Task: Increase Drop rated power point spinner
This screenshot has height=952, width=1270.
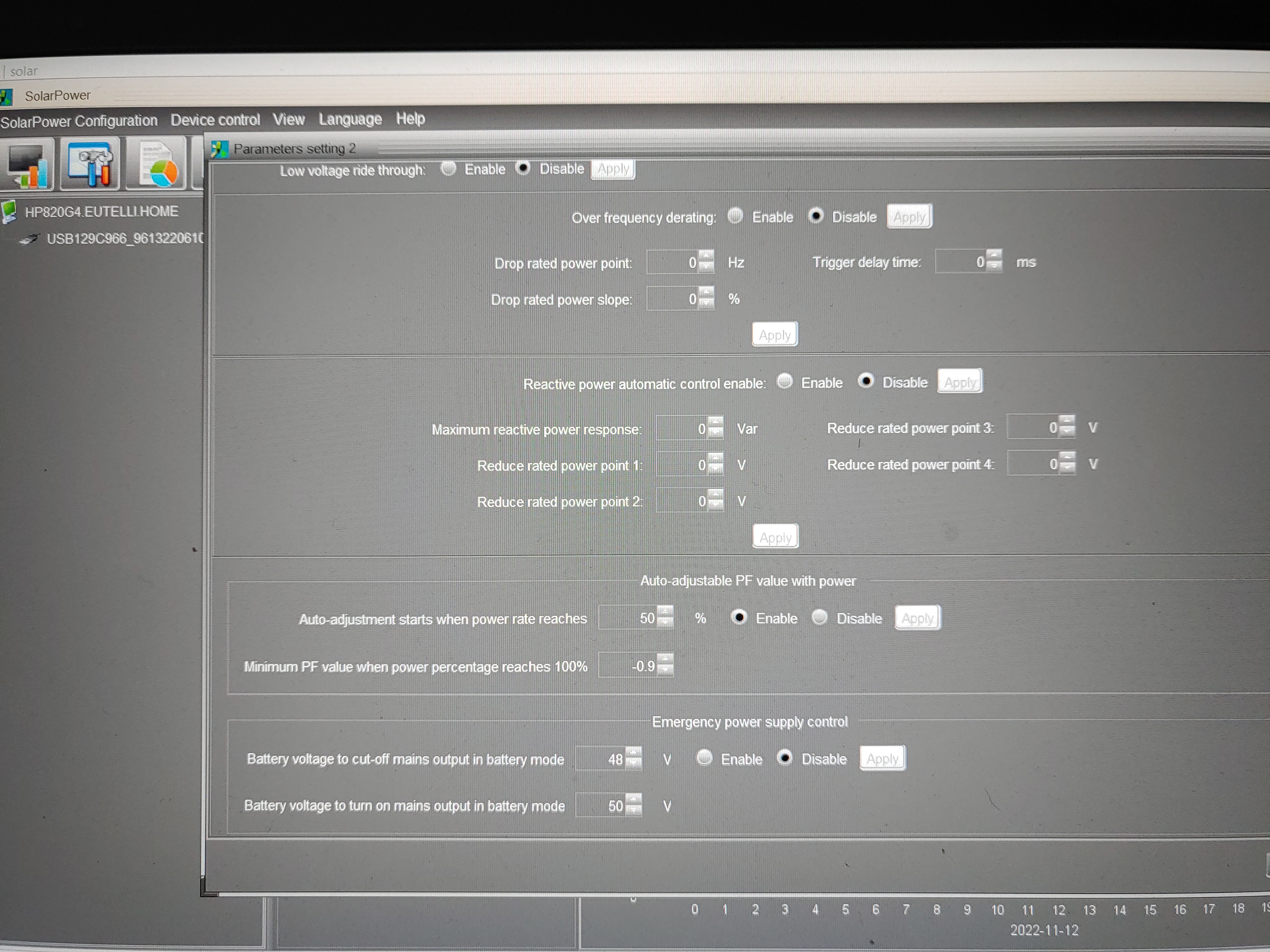Action: (707, 256)
